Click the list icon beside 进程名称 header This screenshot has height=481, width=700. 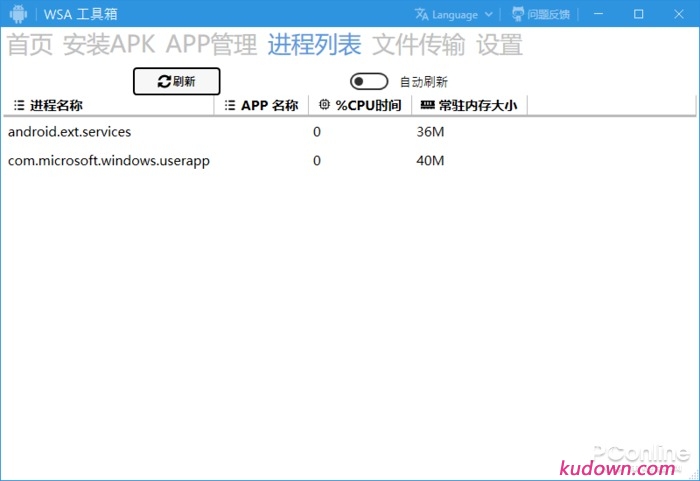click(x=19, y=105)
